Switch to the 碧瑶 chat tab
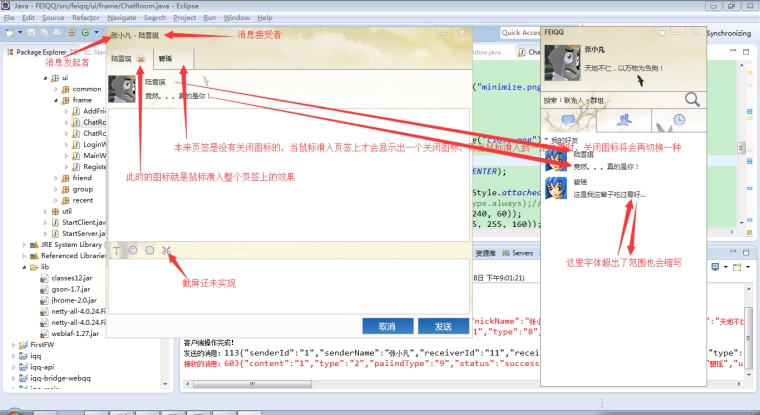Screen dimensions: 760x415 (174, 59)
